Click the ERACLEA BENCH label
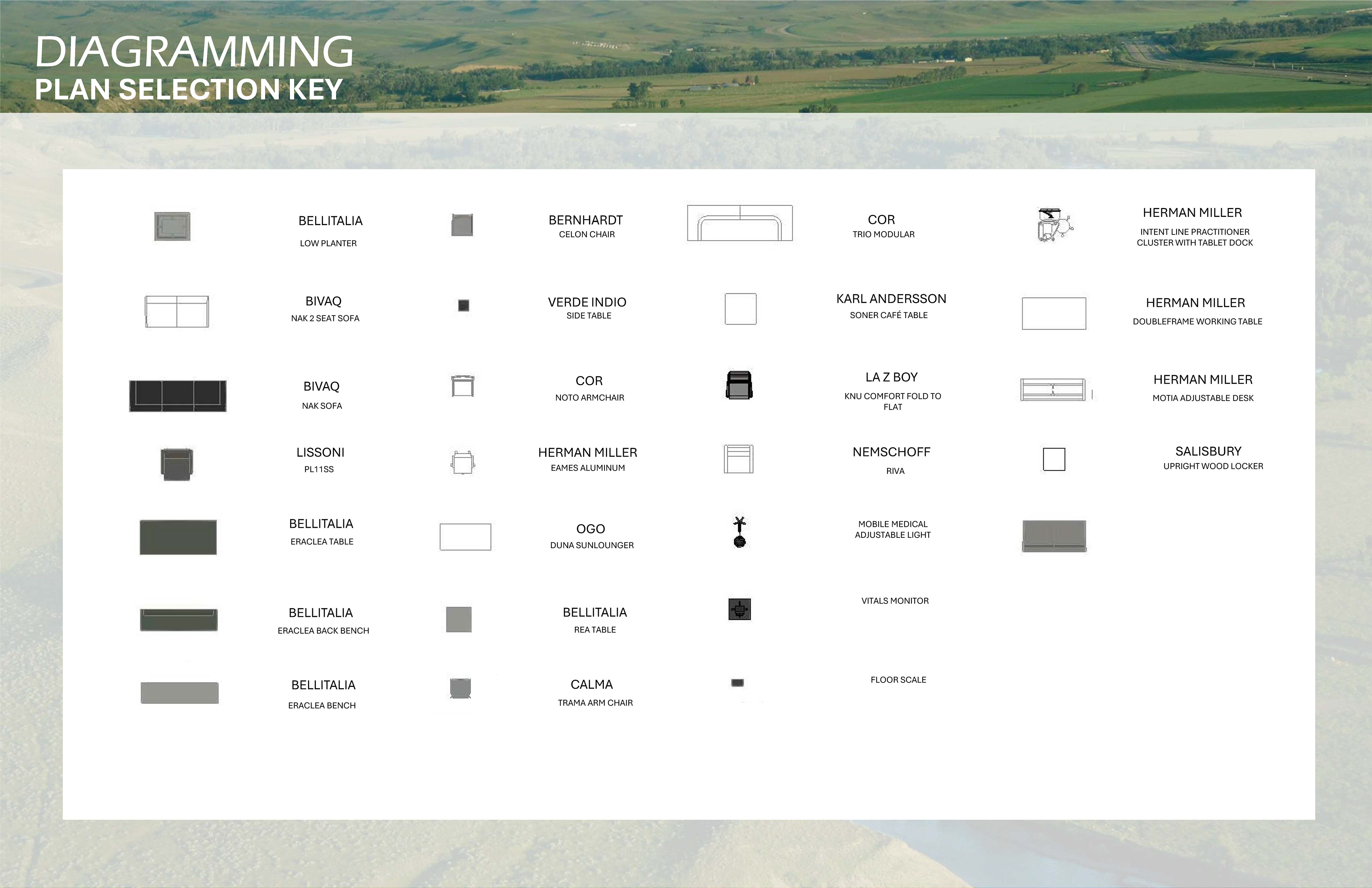Screen dimensions: 1372x888 pyautogui.click(x=322, y=706)
